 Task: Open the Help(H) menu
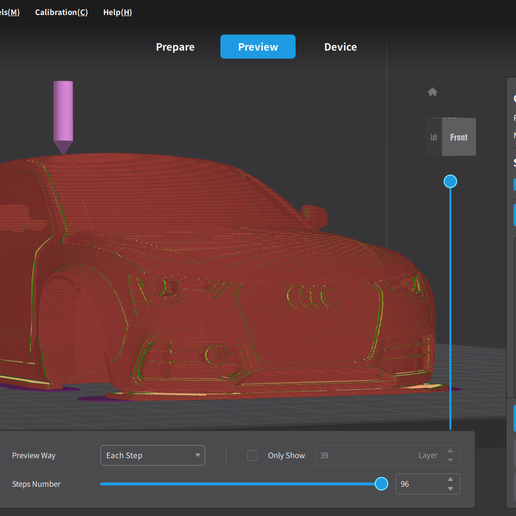pos(117,12)
